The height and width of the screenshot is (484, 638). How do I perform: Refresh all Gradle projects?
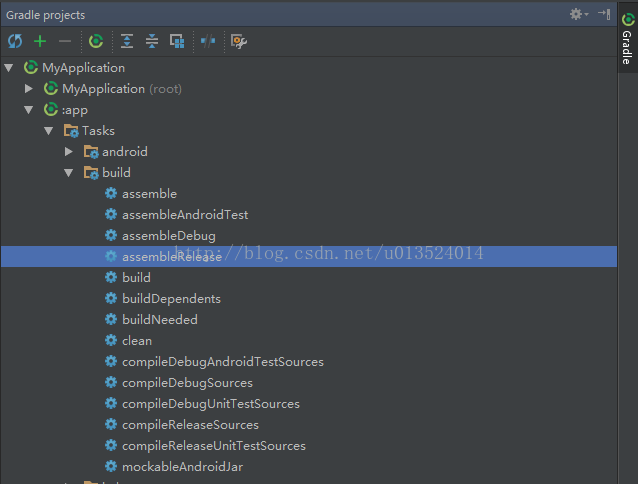tap(15, 41)
